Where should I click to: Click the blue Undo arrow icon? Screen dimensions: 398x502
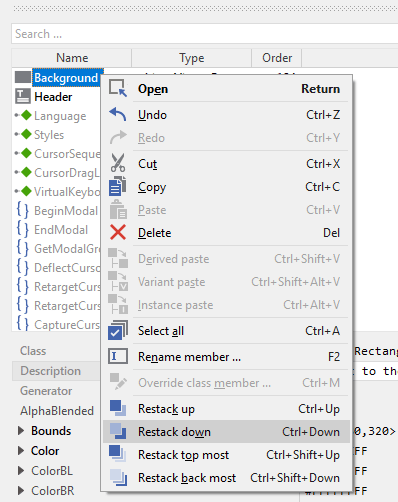[118, 115]
